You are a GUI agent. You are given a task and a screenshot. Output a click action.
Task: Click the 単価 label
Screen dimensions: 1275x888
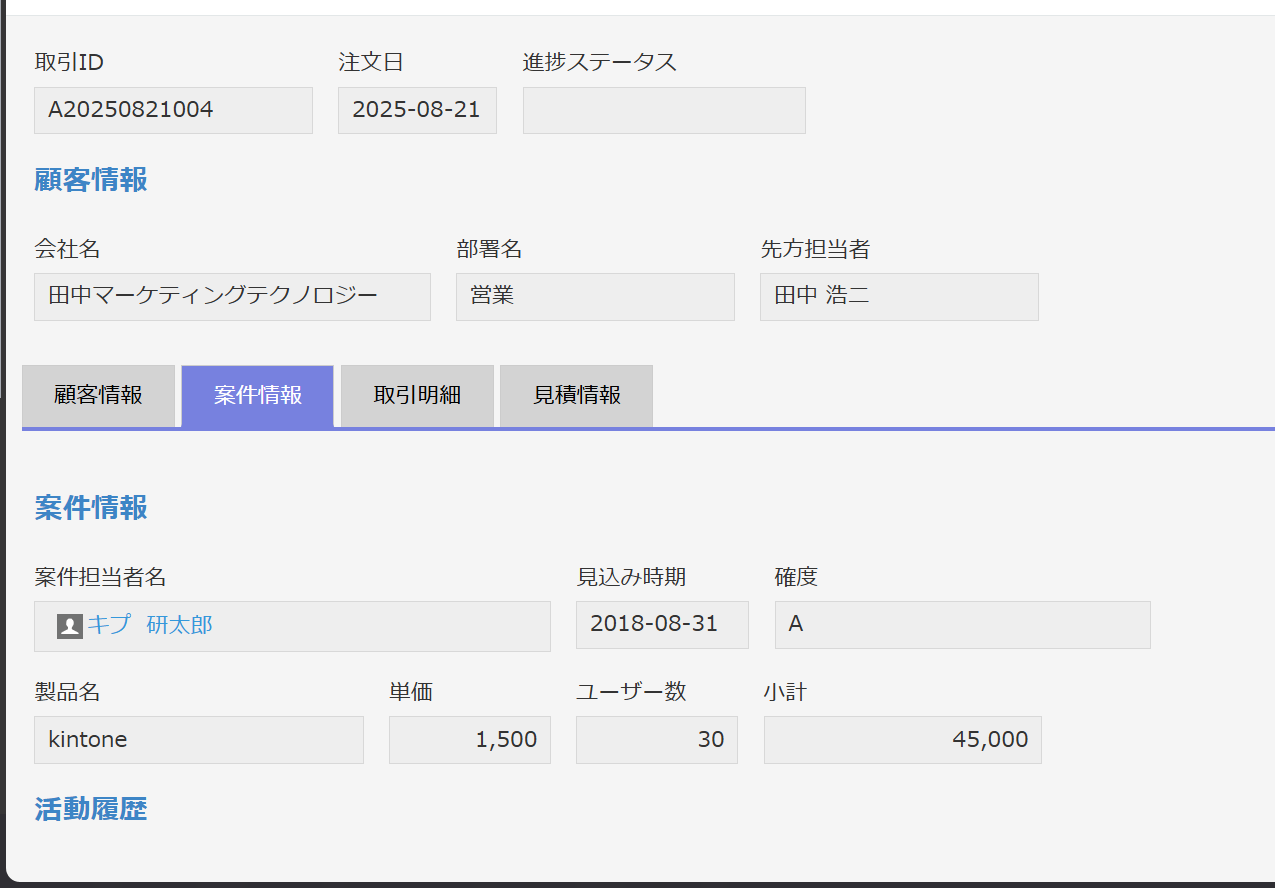point(411,692)
